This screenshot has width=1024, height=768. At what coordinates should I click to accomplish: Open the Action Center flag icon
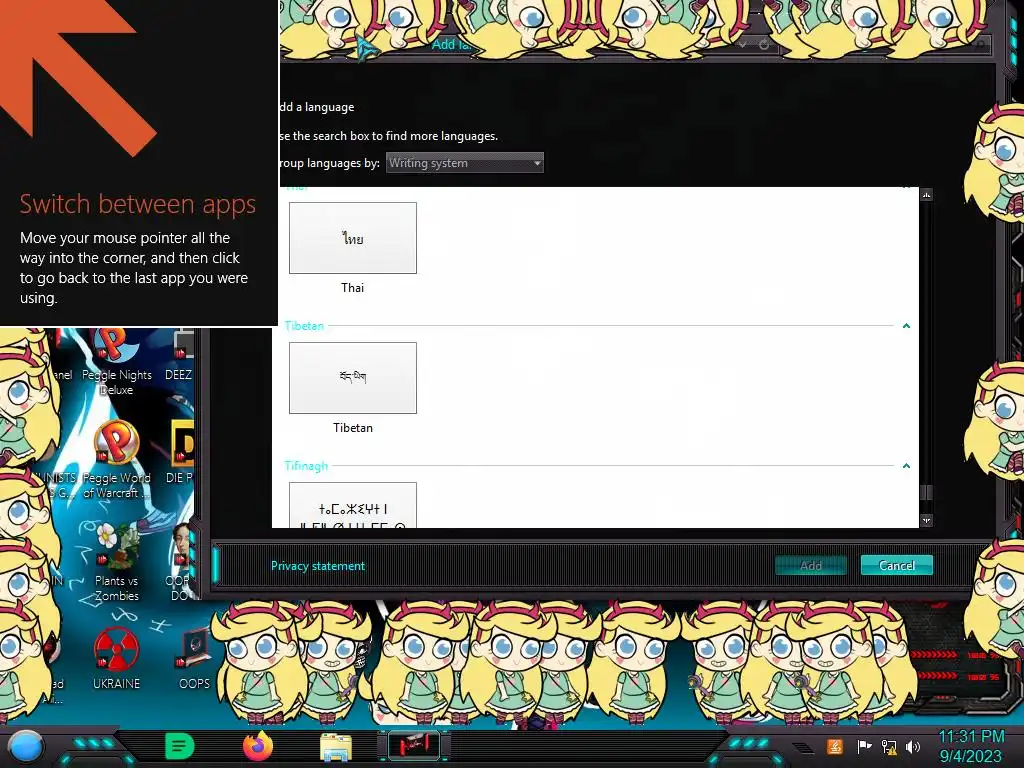click(864, 746)
